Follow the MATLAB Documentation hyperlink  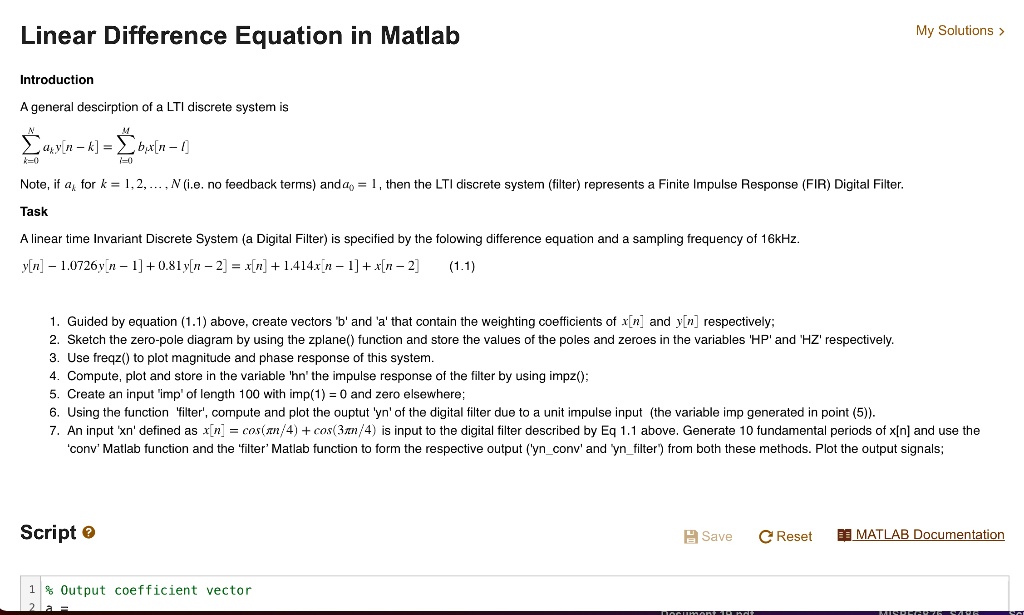[930, 534]
